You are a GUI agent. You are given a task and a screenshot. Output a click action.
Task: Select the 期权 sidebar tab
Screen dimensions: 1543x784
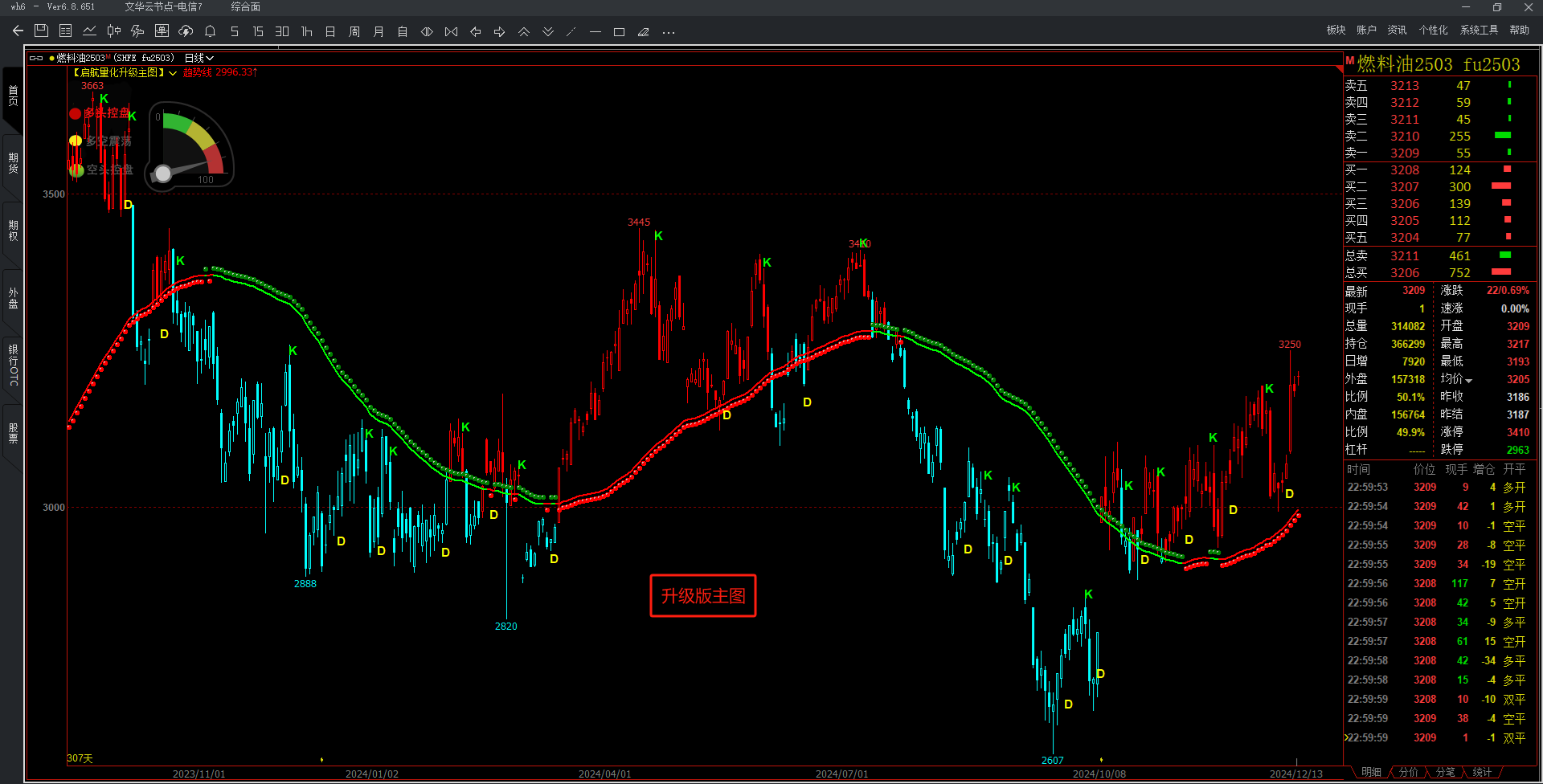tap(13, 231)
